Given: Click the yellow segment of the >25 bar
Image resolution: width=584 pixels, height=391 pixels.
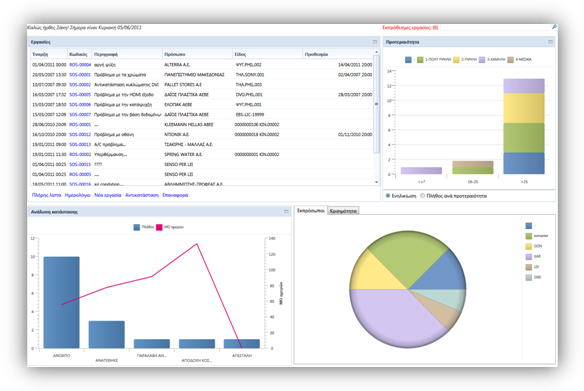Looking at the screenshot, I should pos(524,108).
